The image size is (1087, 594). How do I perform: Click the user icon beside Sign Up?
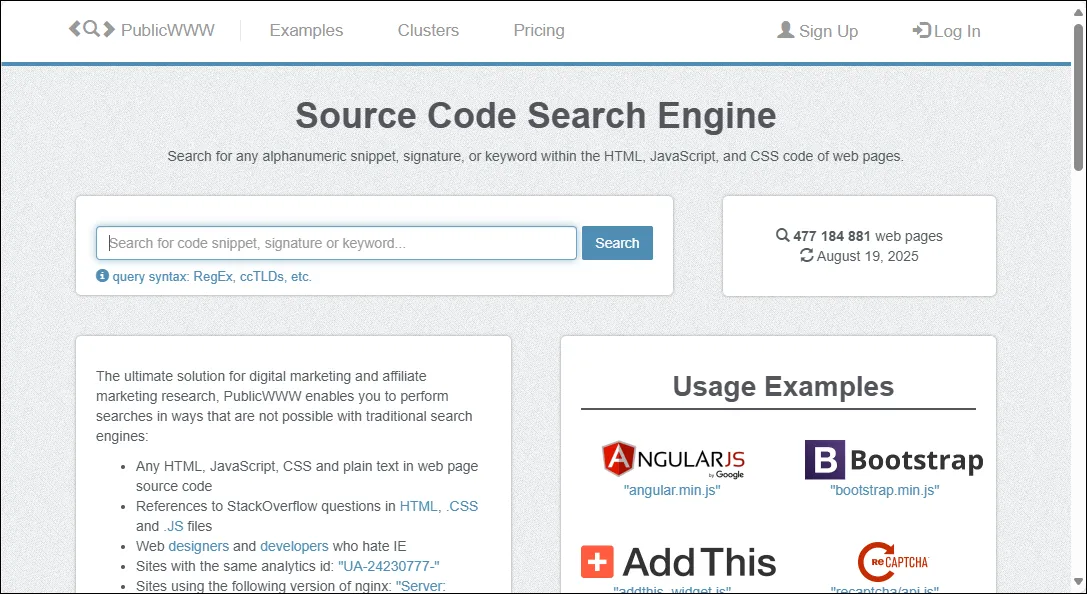click(785, 30)
